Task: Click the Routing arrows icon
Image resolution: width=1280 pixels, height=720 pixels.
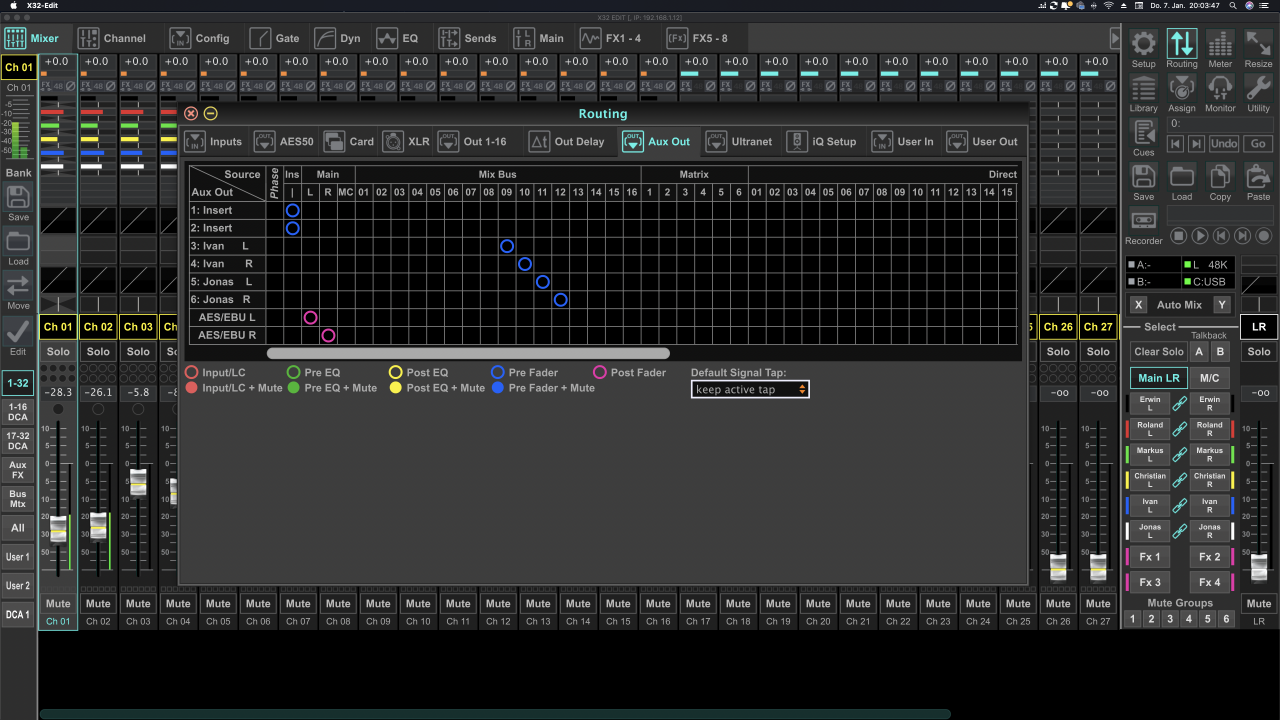Action: coord(1181,43)
